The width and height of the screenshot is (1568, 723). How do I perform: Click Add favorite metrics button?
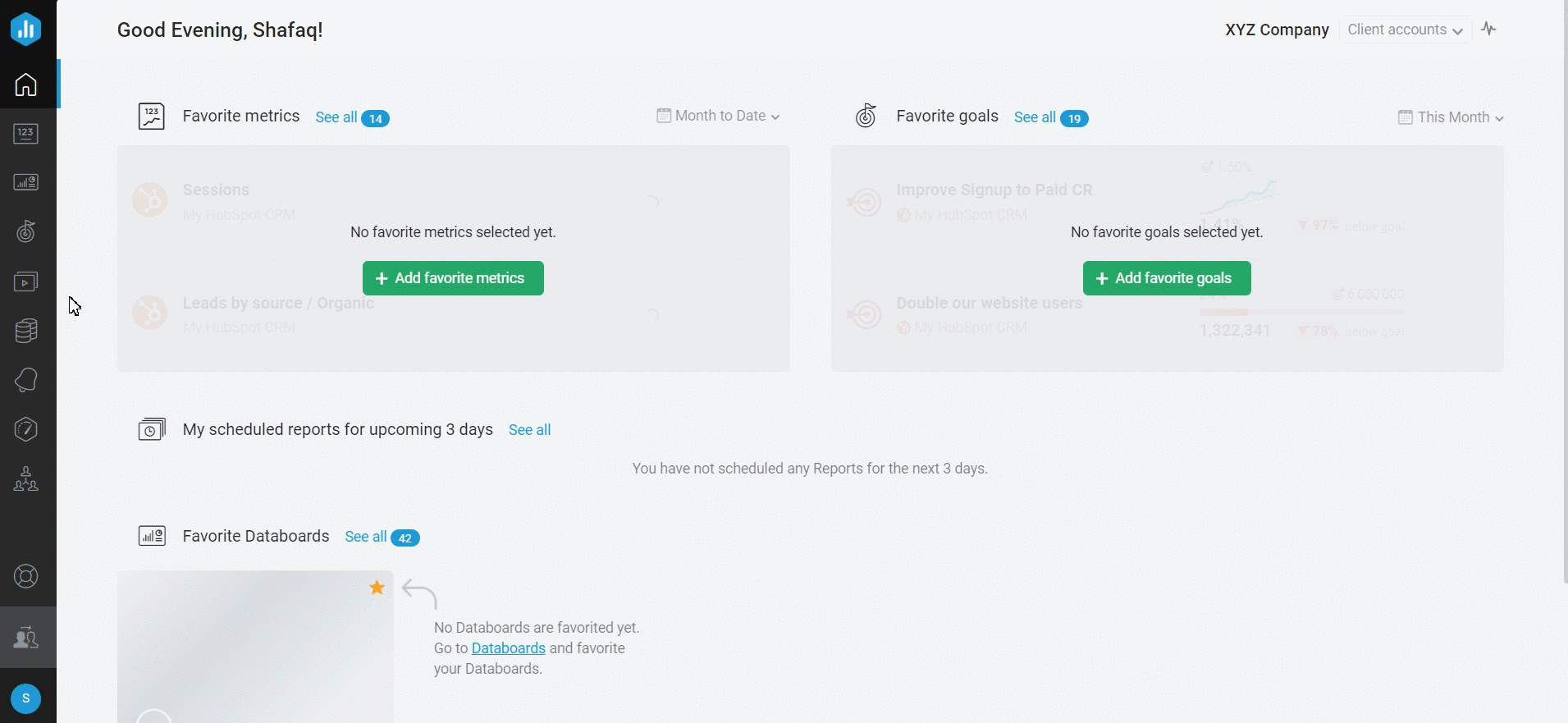453,278
